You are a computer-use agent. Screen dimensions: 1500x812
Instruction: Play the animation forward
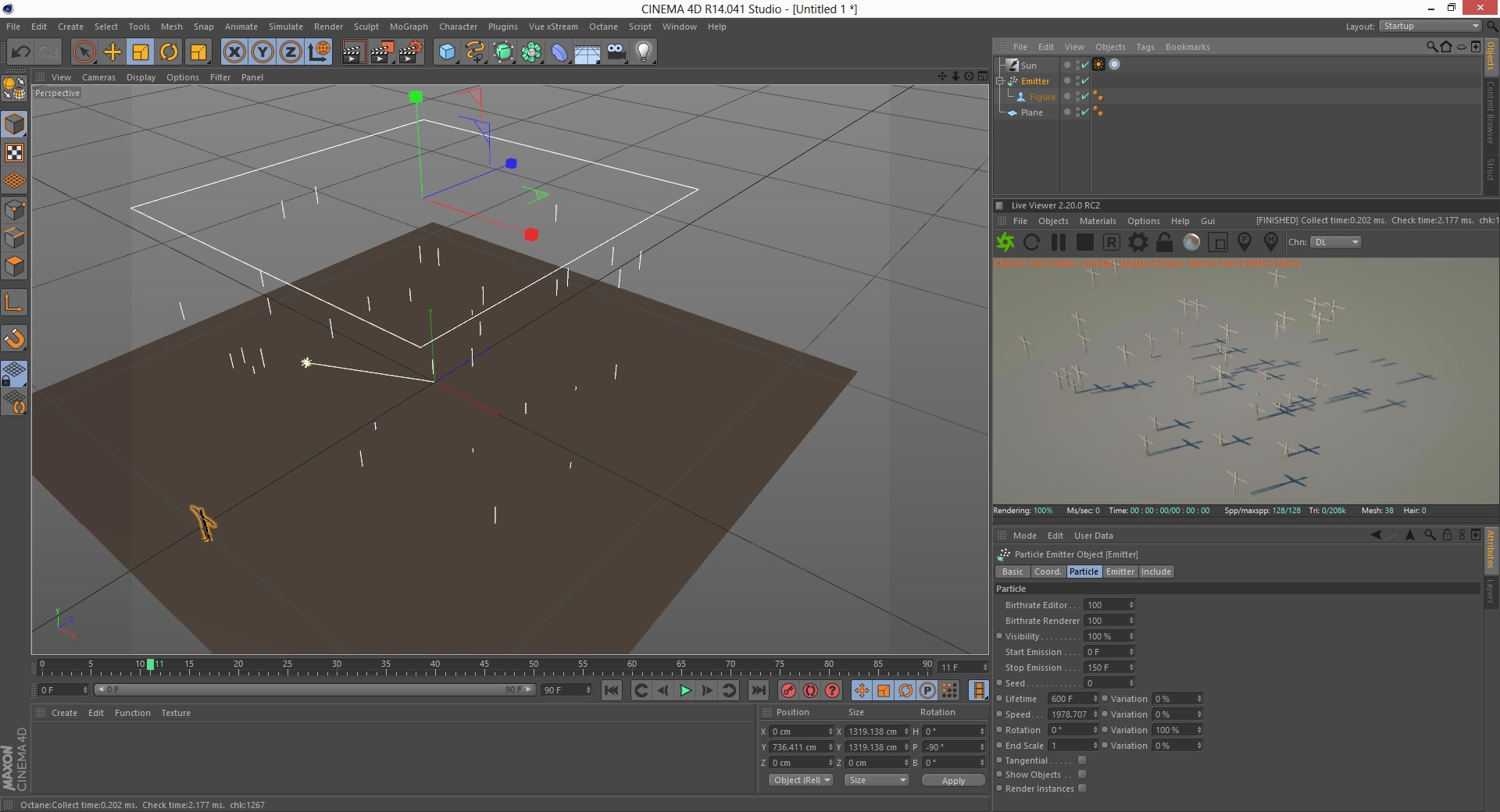coord(685,690)
